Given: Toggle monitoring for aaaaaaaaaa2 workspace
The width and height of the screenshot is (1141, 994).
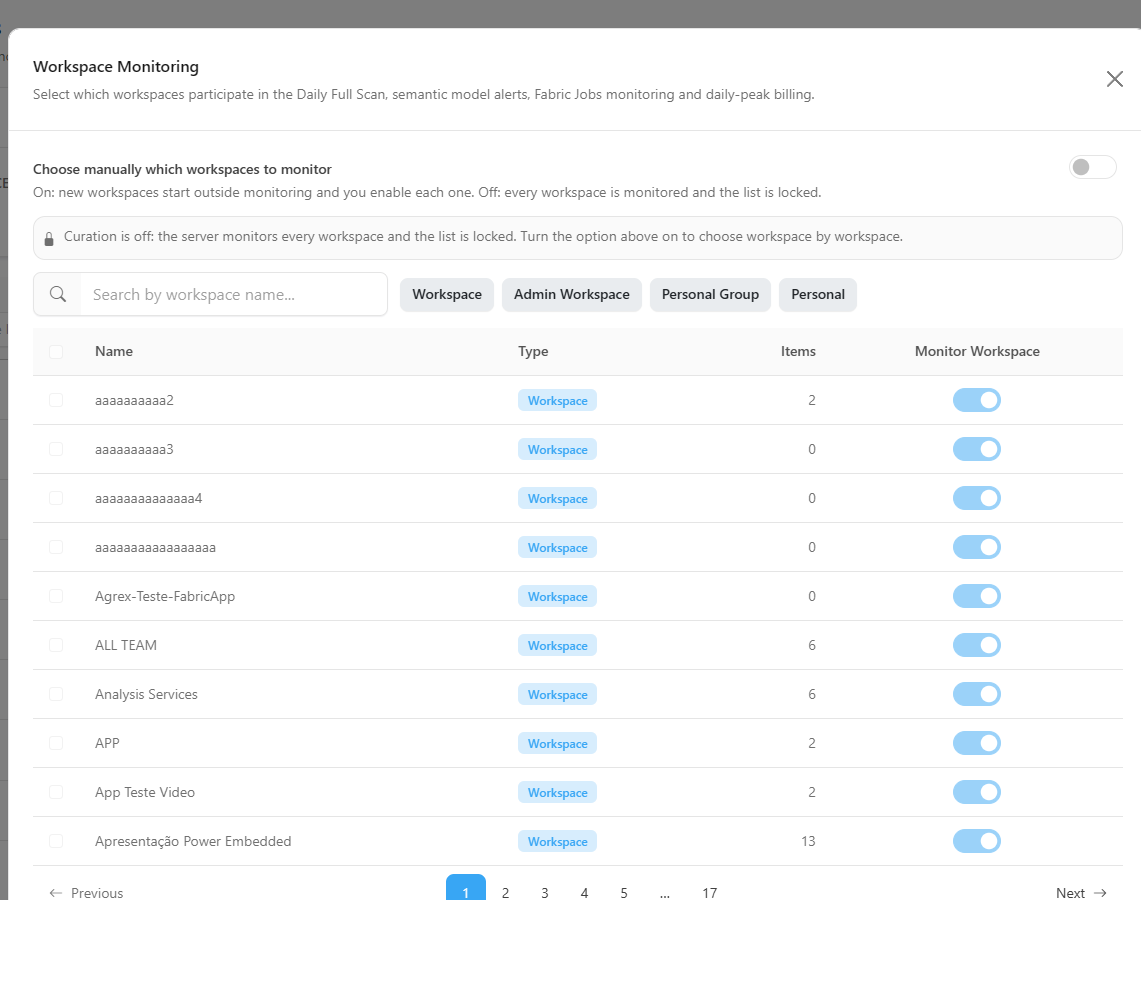Looking at the screenshot, I should pos(977,400).
